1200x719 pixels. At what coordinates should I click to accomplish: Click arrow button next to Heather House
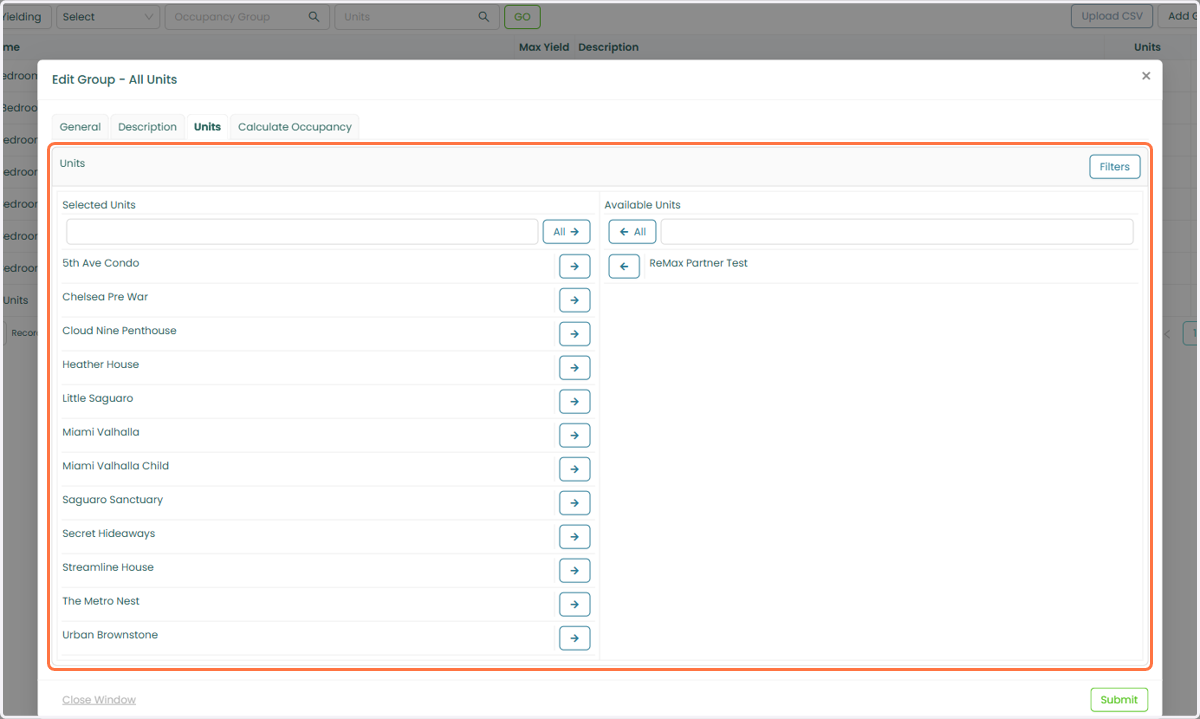[574, 368]
